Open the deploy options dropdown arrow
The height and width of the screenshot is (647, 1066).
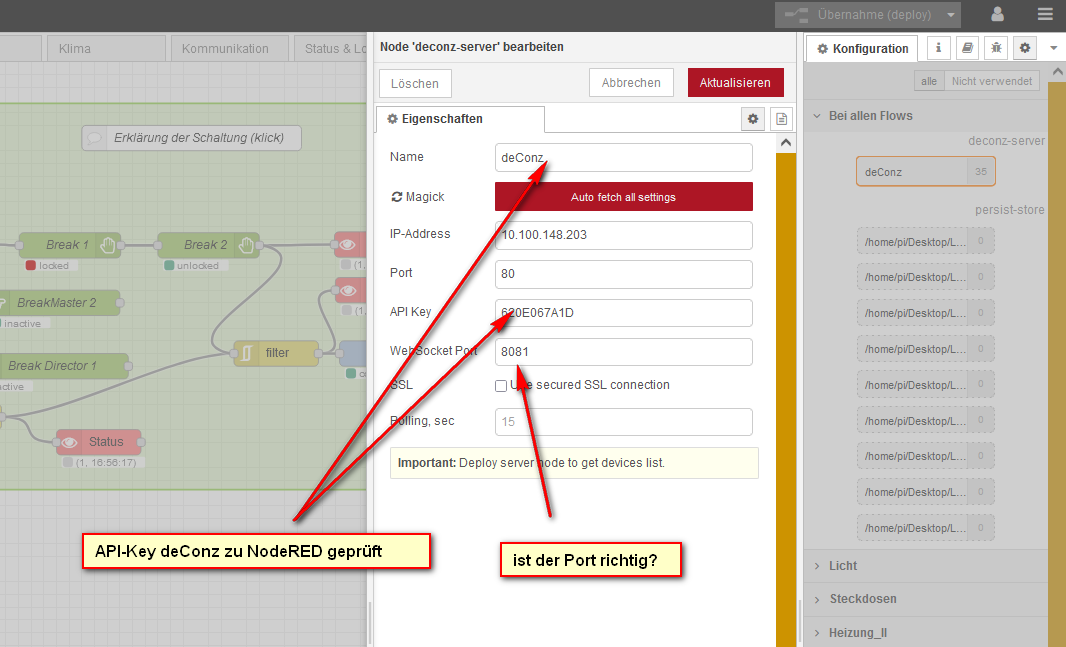coord(951,15)
